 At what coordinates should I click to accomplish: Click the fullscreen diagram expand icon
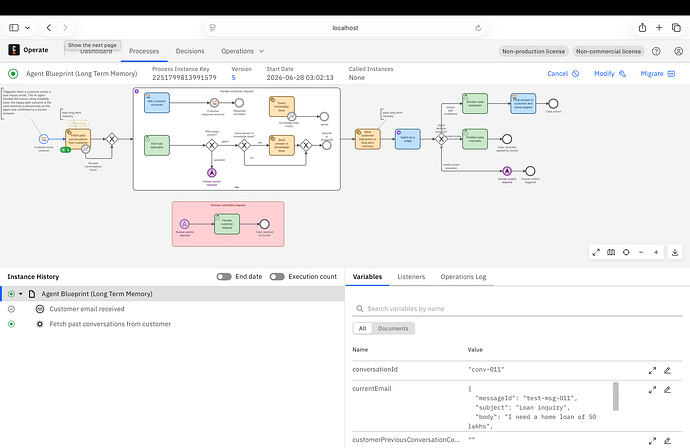pos(596,252)
